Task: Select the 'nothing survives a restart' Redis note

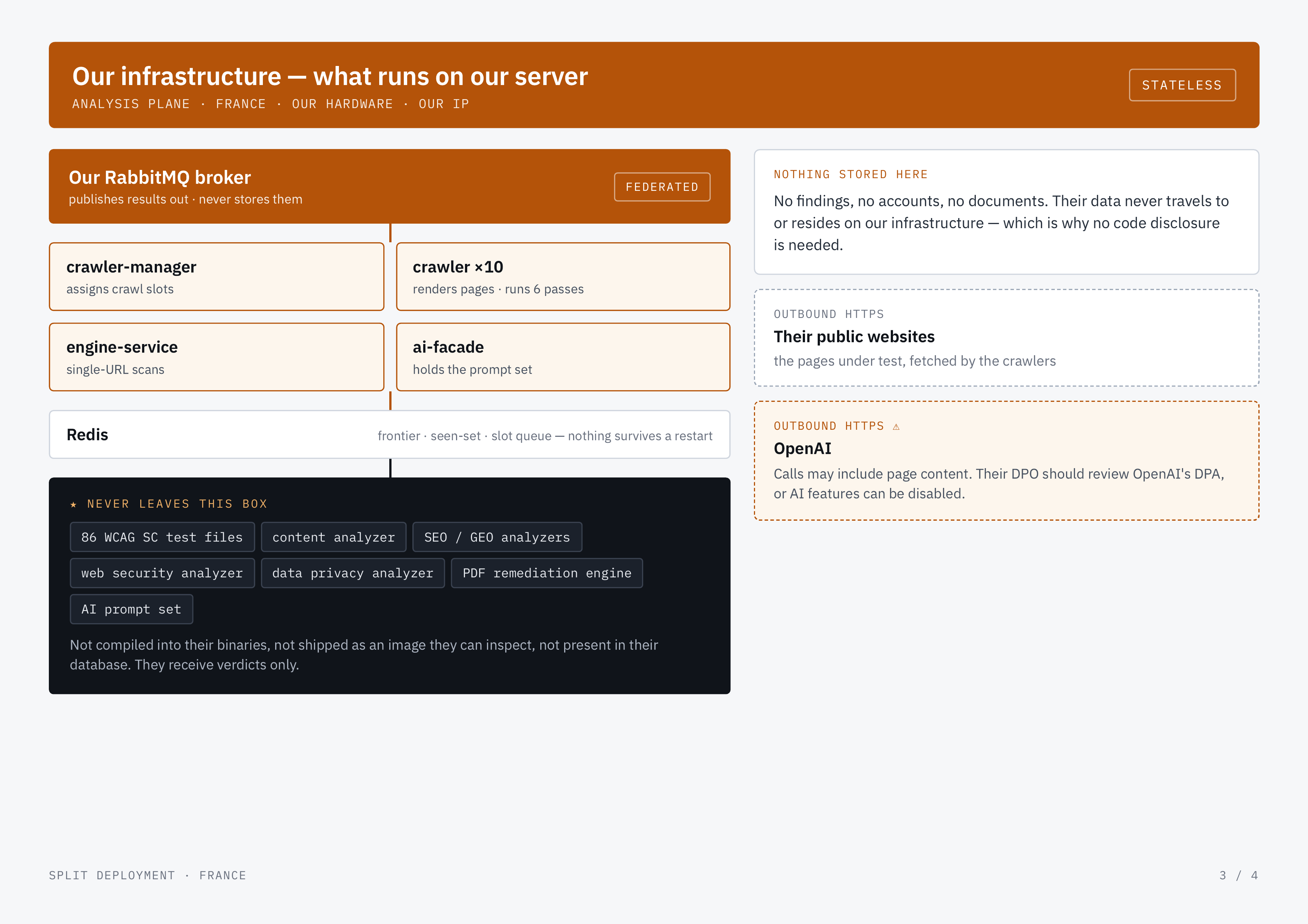Action: pos(545,435)
